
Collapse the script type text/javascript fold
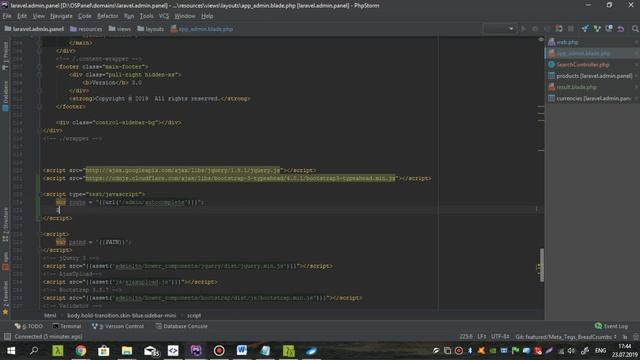coord(40,194)
